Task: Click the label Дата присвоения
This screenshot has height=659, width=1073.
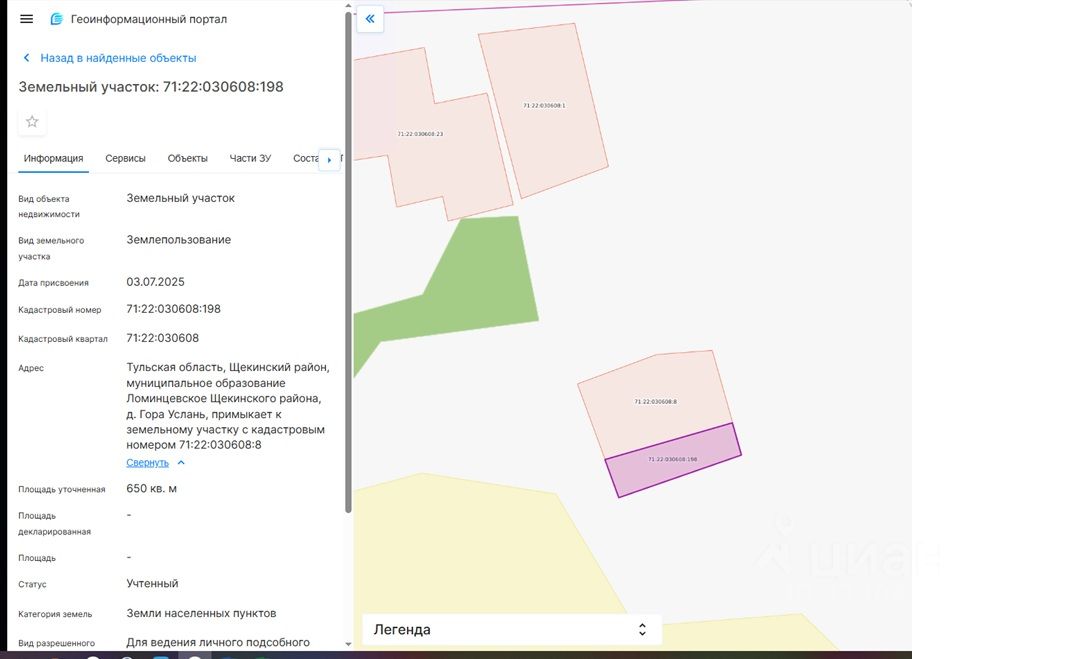Action: [53, 283]
